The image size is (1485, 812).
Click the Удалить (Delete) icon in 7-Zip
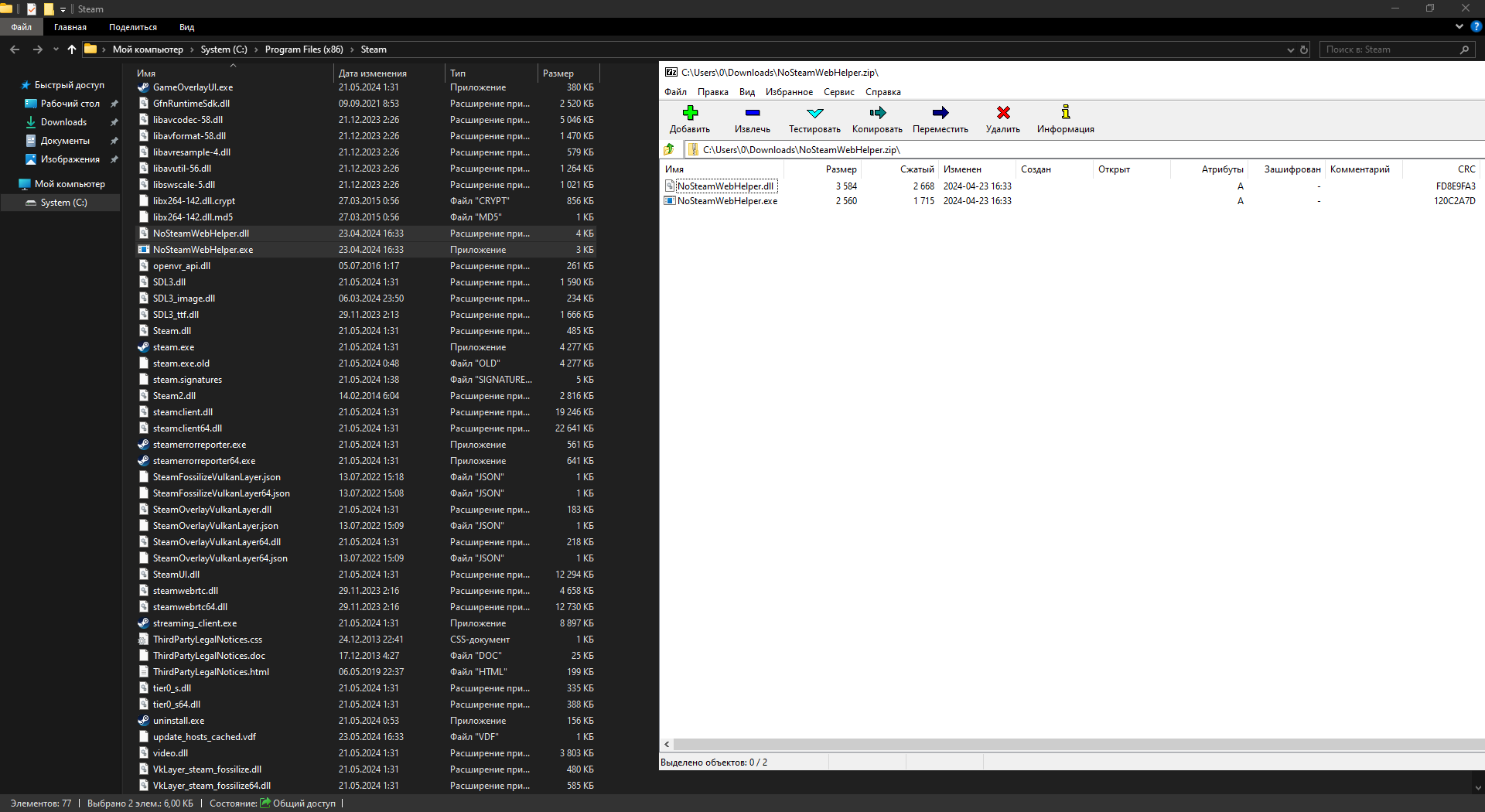tap(1003, 113)
